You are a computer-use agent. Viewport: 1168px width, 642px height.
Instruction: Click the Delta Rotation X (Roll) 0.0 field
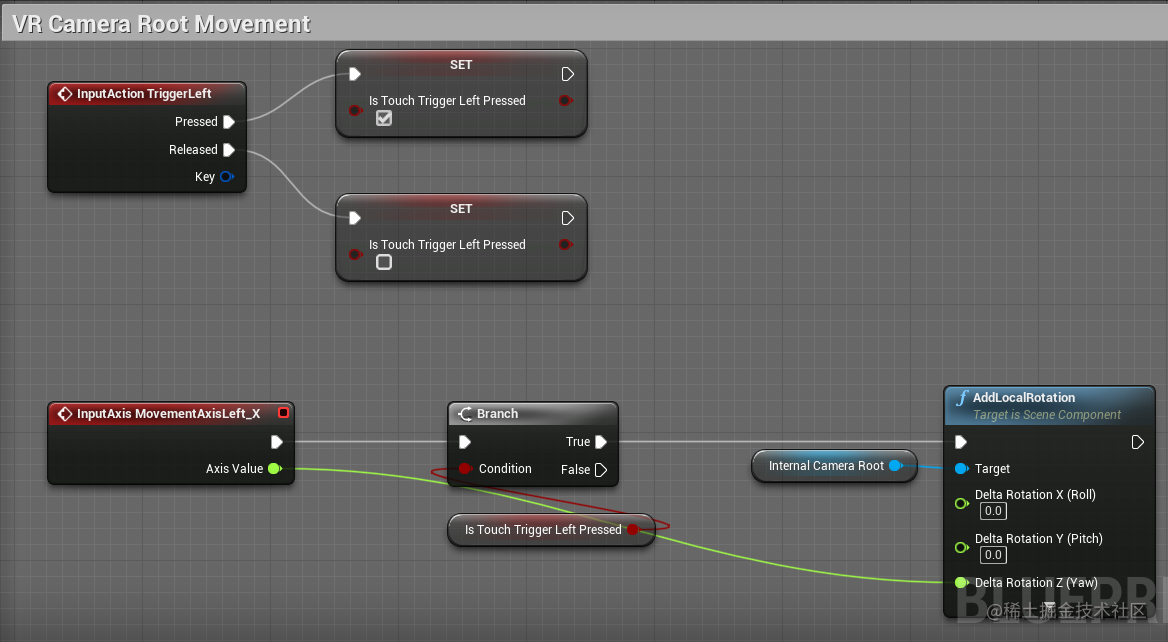click(992, 511)
